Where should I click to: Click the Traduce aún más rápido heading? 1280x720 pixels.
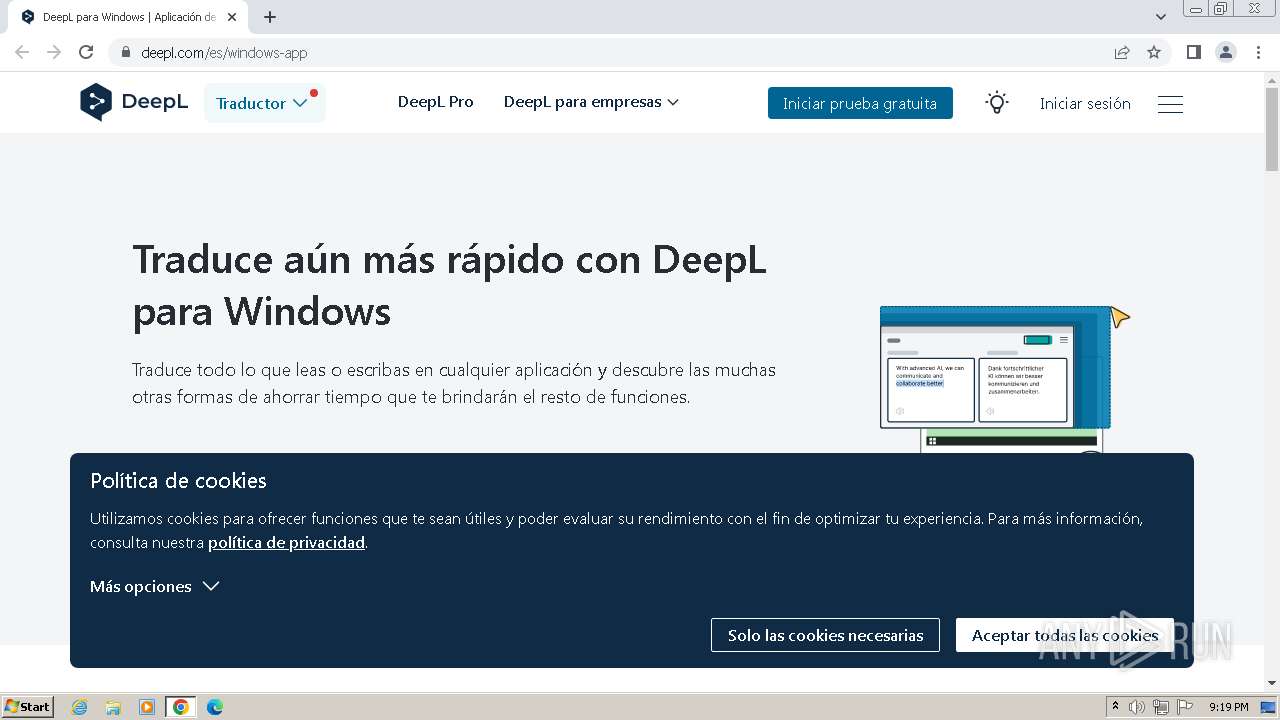click(450, 285)
